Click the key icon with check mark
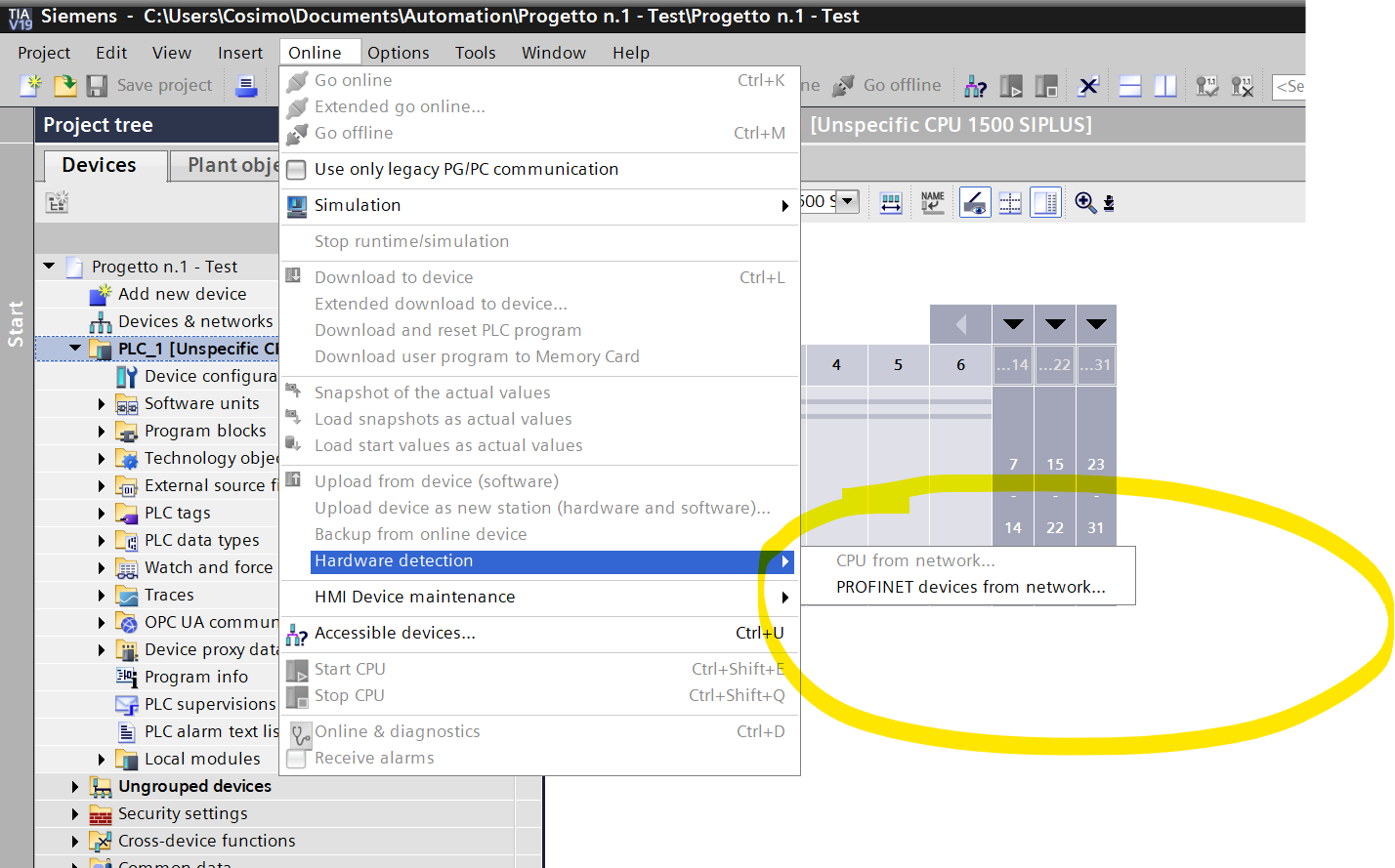The image size is (1395, 868). pyautogui.click(x=1207, y=86)
